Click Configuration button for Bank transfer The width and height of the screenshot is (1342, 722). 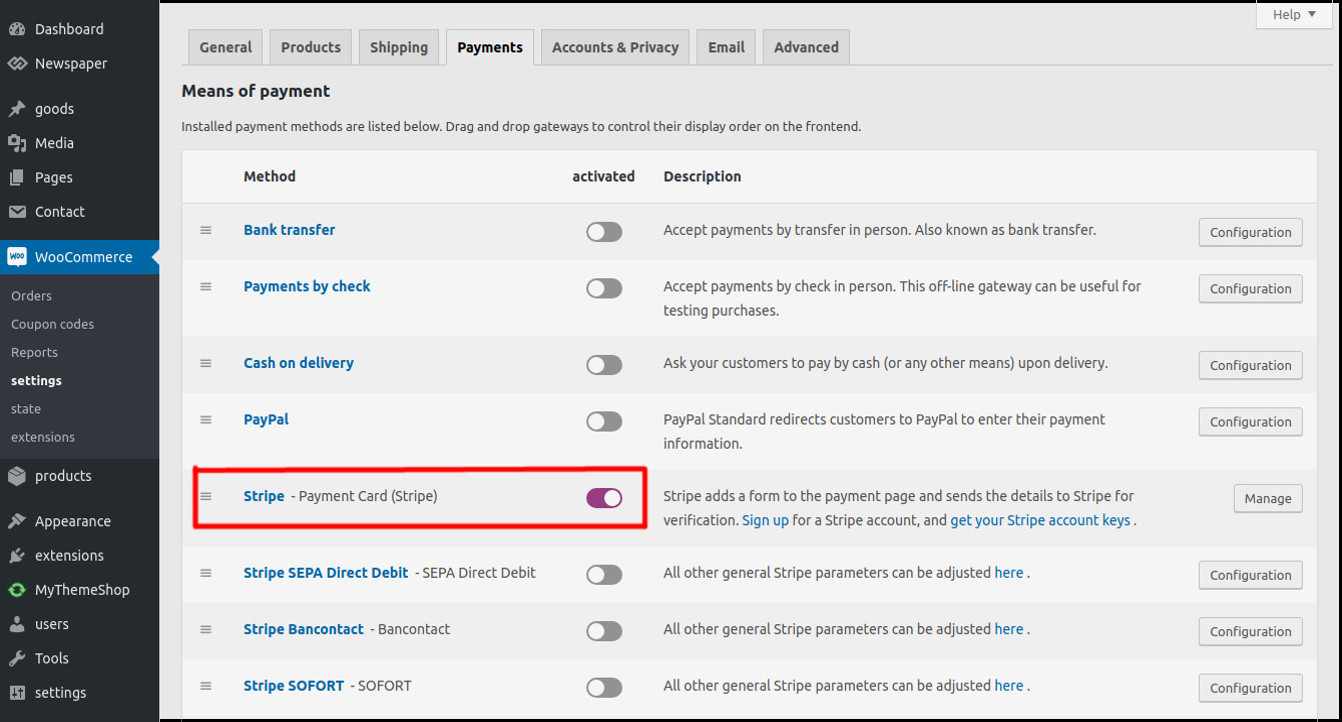(1250, 232)
